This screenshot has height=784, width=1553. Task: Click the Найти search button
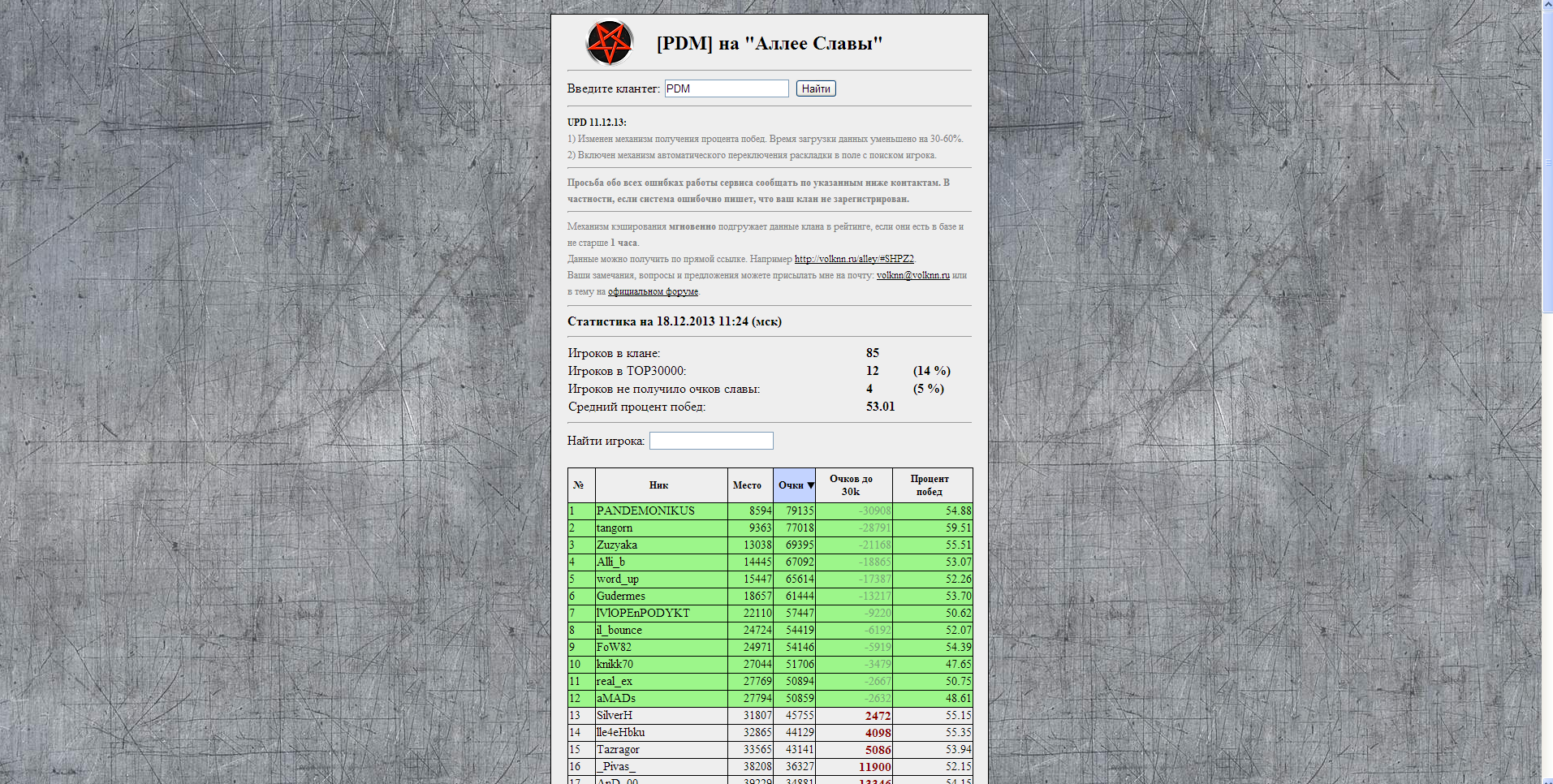(x=816, y=88)
